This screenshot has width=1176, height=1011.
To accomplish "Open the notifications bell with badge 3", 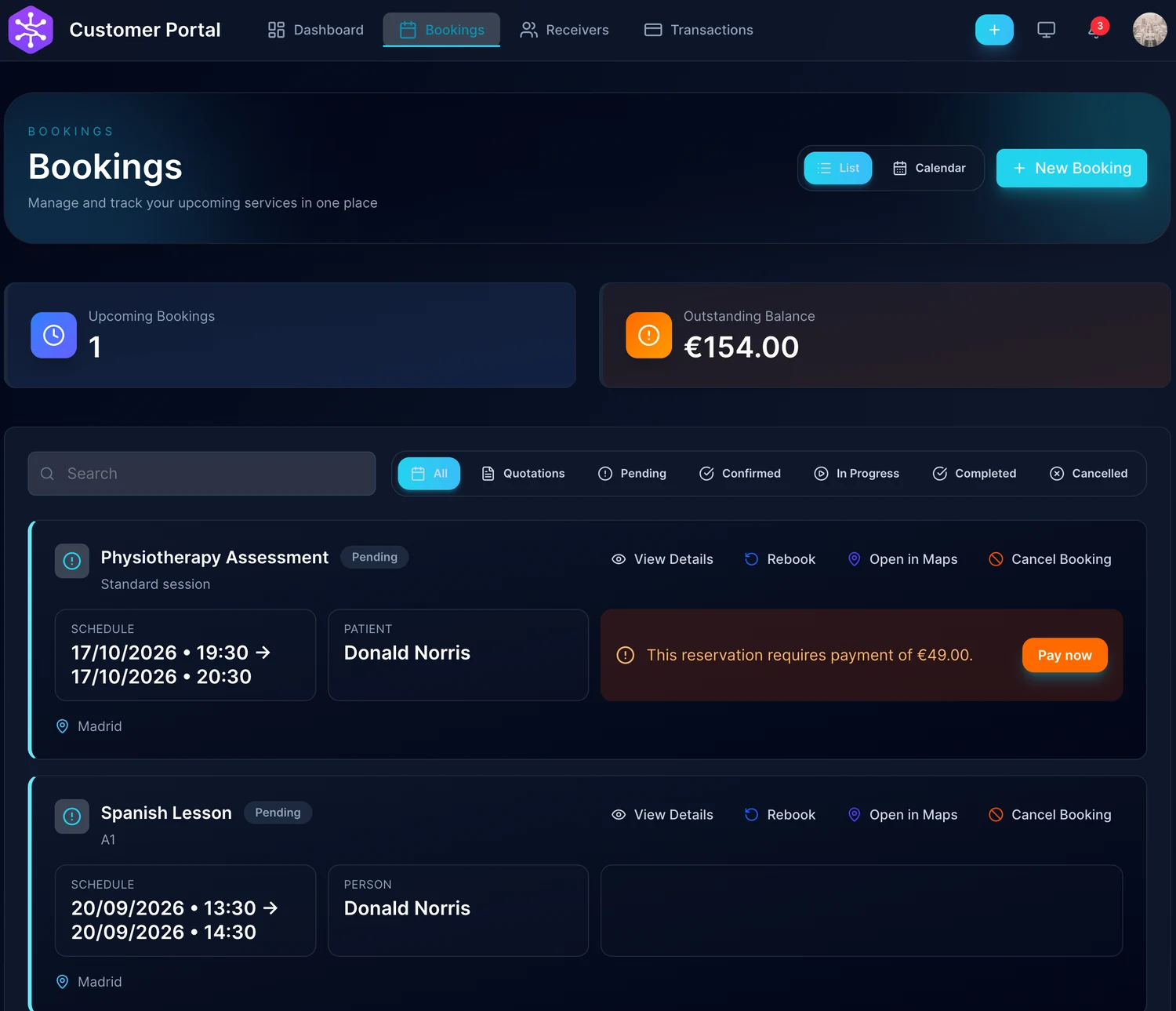I will [1096, 30].
